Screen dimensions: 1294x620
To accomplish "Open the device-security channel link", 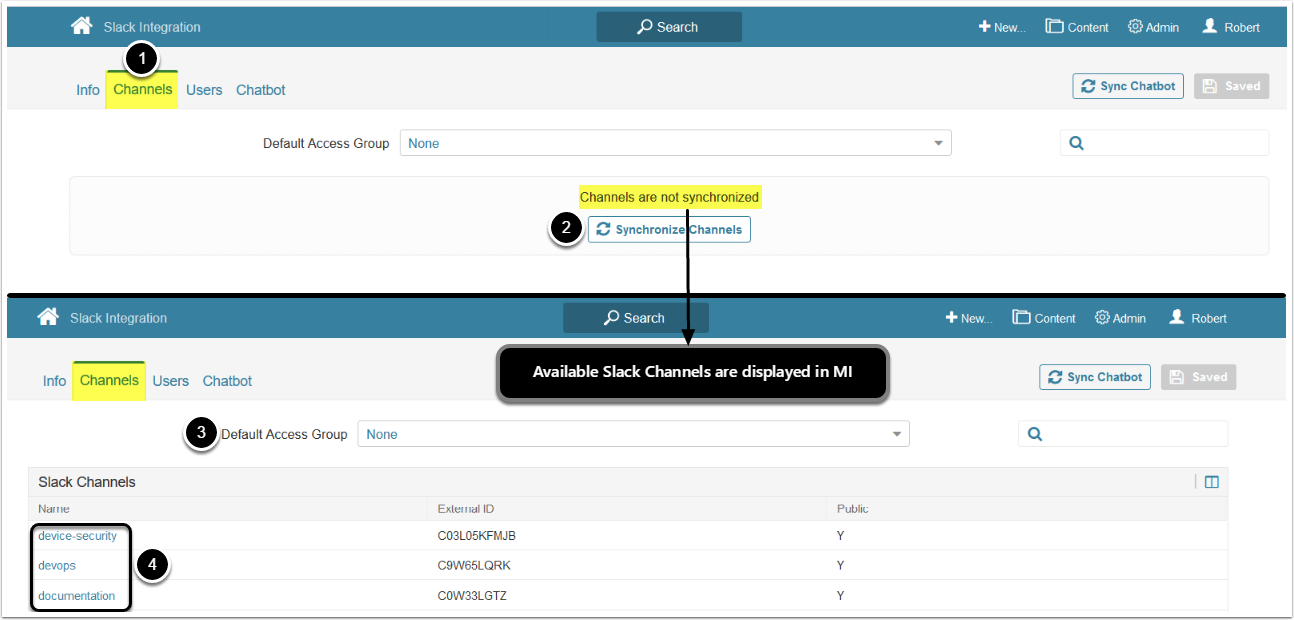I will click(77, 536).
